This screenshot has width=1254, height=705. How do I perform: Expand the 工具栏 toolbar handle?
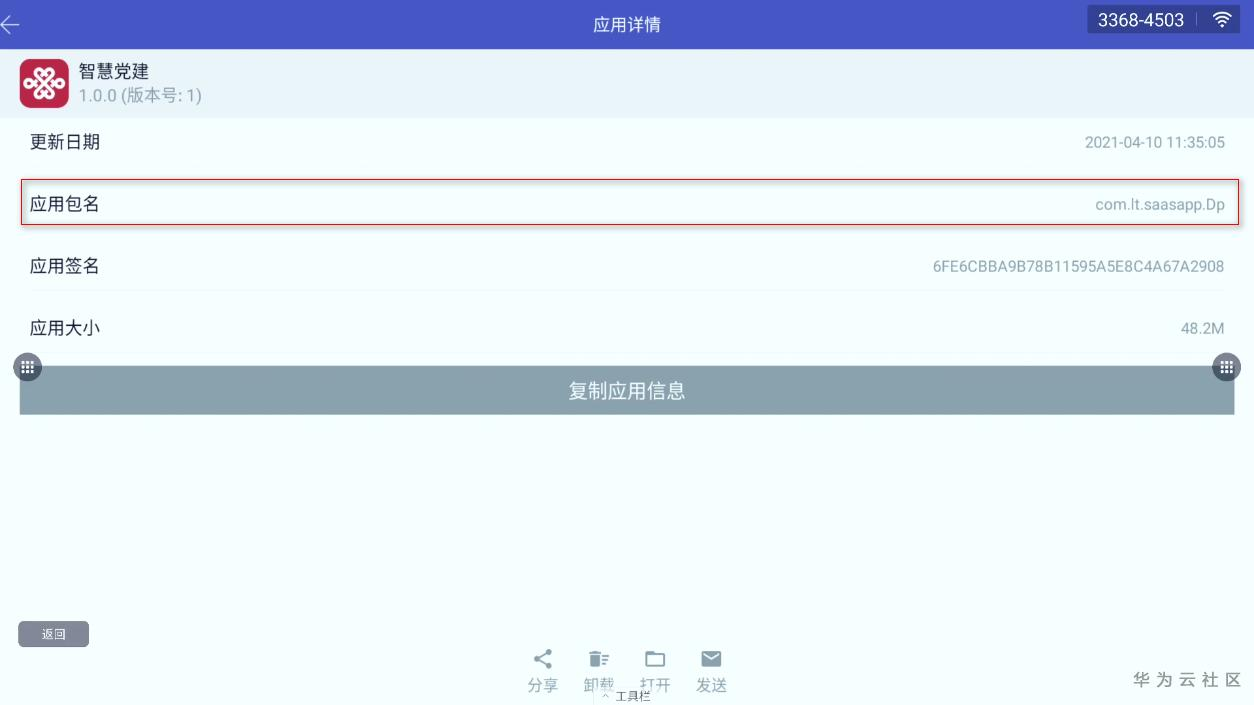(x=627, y=696)
